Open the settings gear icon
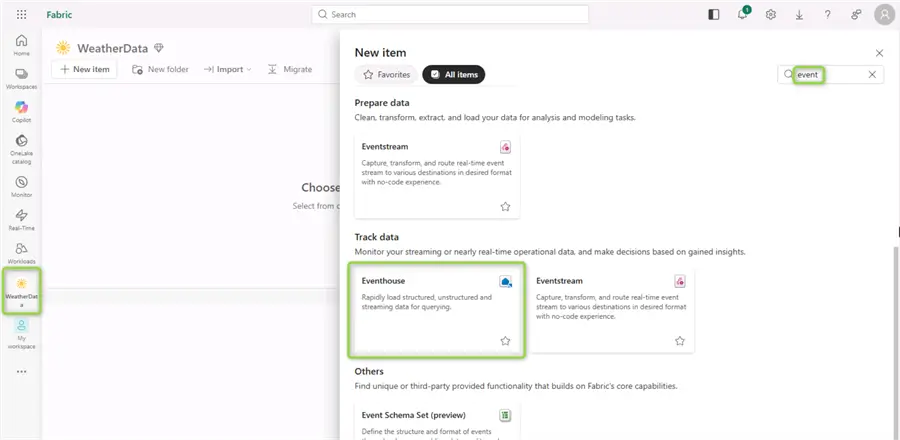The height and width of the screenshot is (440, 900). tap(771, 15)
